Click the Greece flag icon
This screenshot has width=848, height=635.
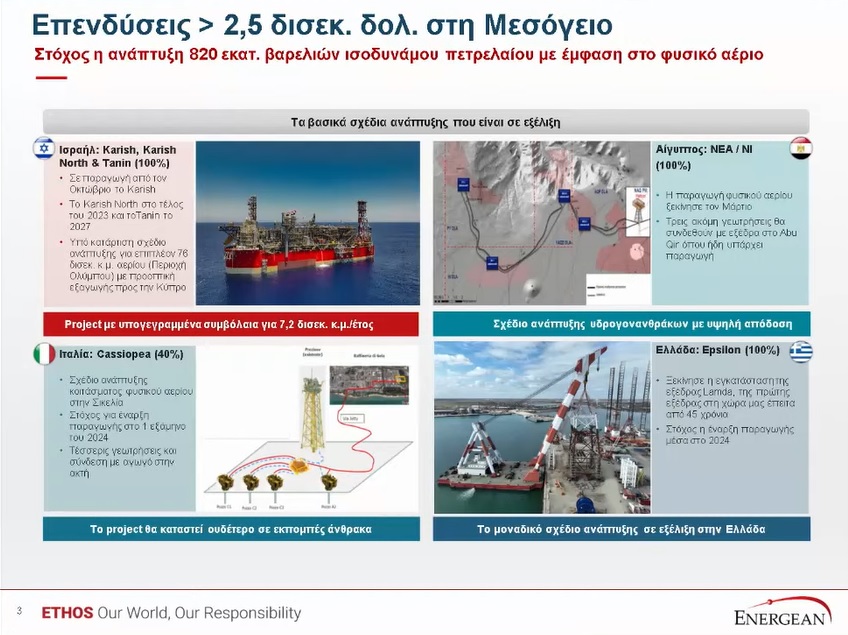point(801,352)
